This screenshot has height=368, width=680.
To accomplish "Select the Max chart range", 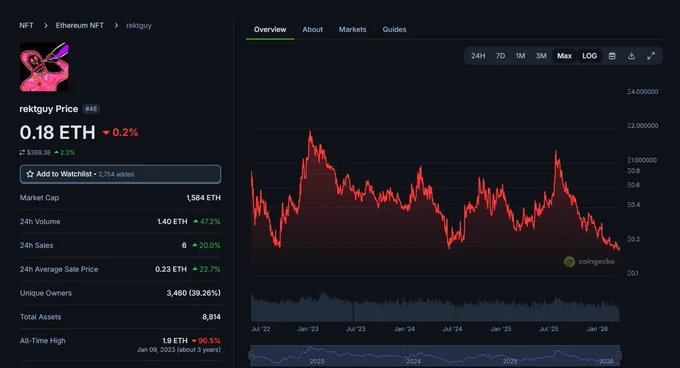I will [564, 56].
